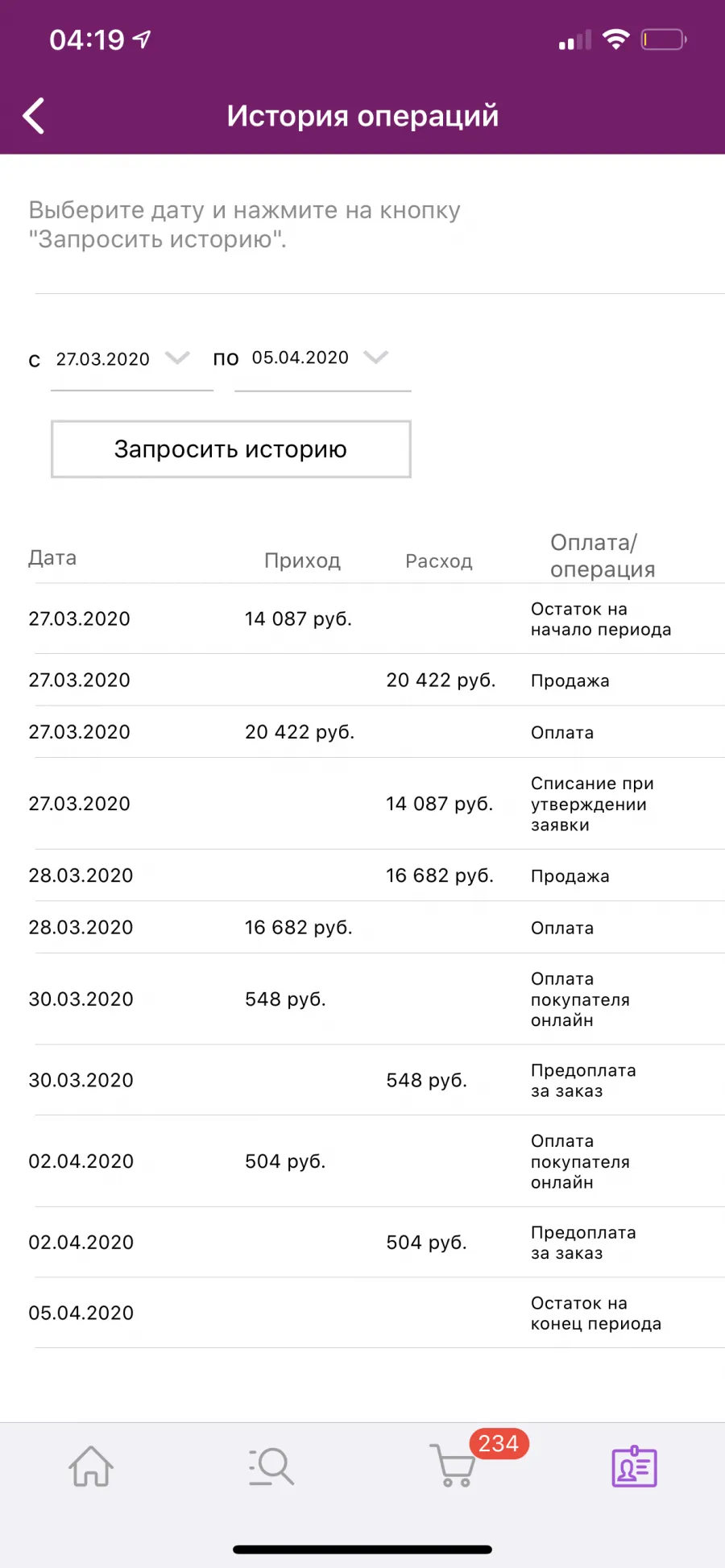
Task: Open the 27.03.2020 start date picker
Action: 131,359
